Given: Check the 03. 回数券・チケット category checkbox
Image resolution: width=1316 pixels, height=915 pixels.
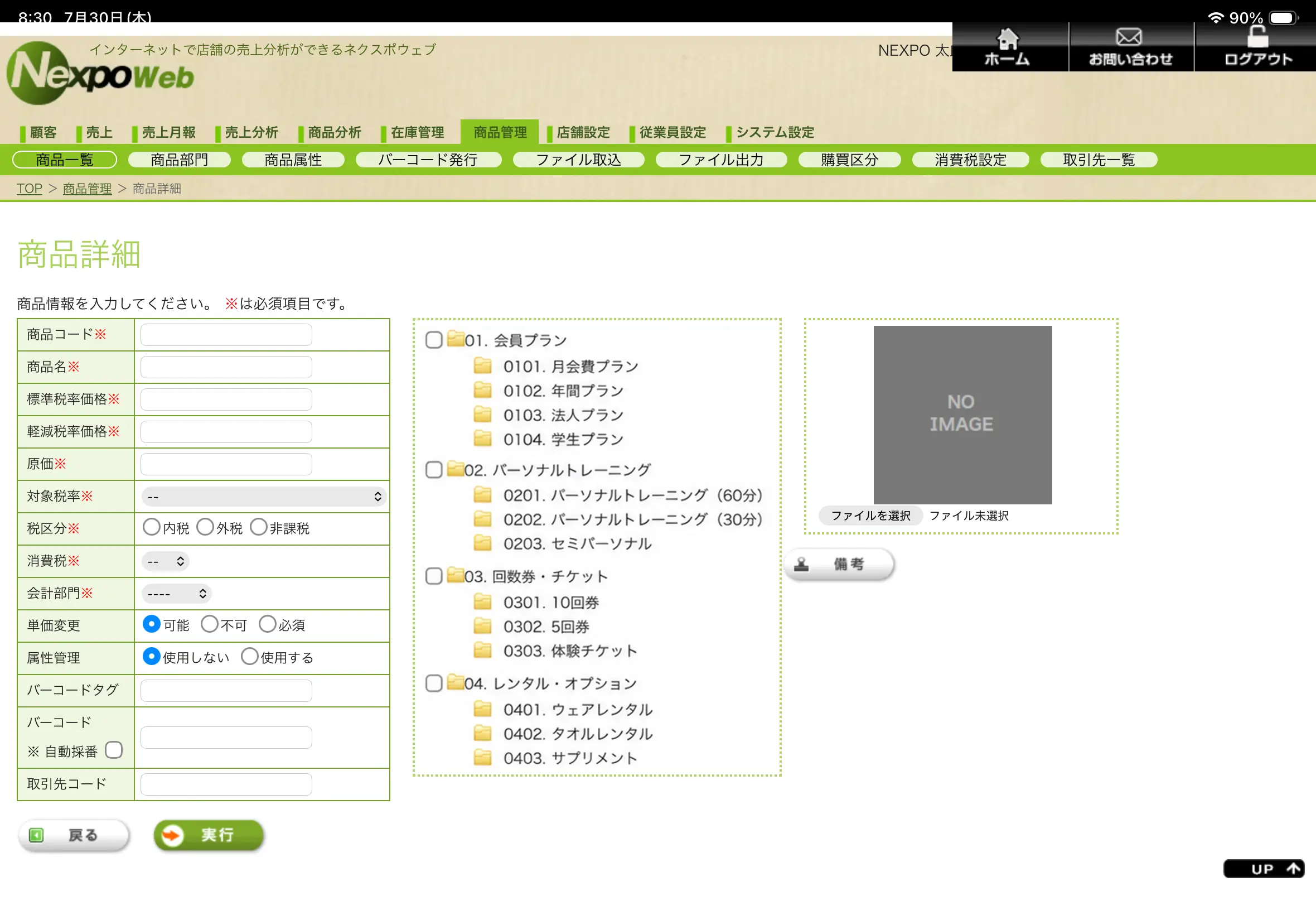Looking at the screenshot, I should tap(434, 576).
